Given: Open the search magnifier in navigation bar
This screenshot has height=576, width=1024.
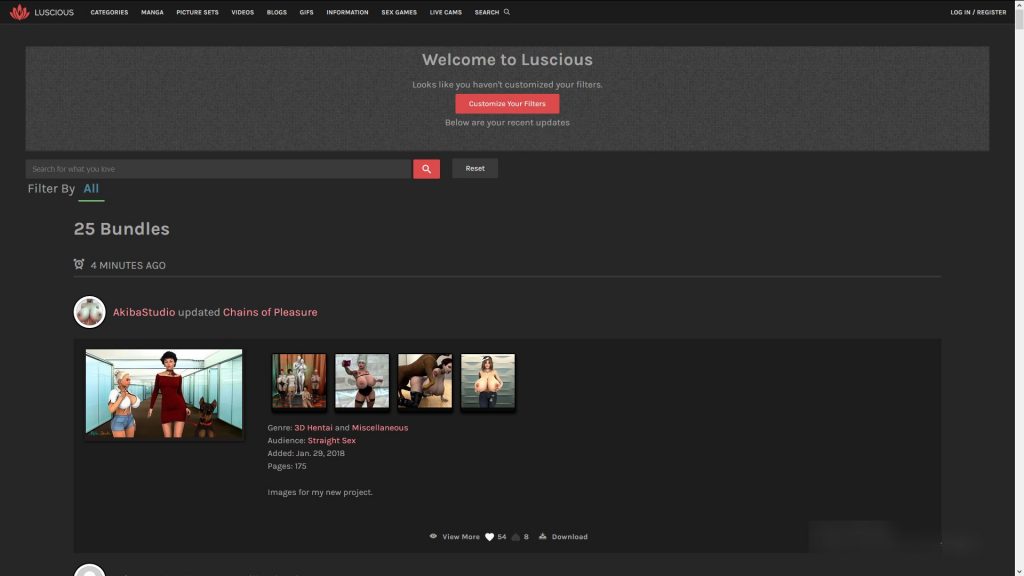Looking at the screenshot, I should pos(507,12).
